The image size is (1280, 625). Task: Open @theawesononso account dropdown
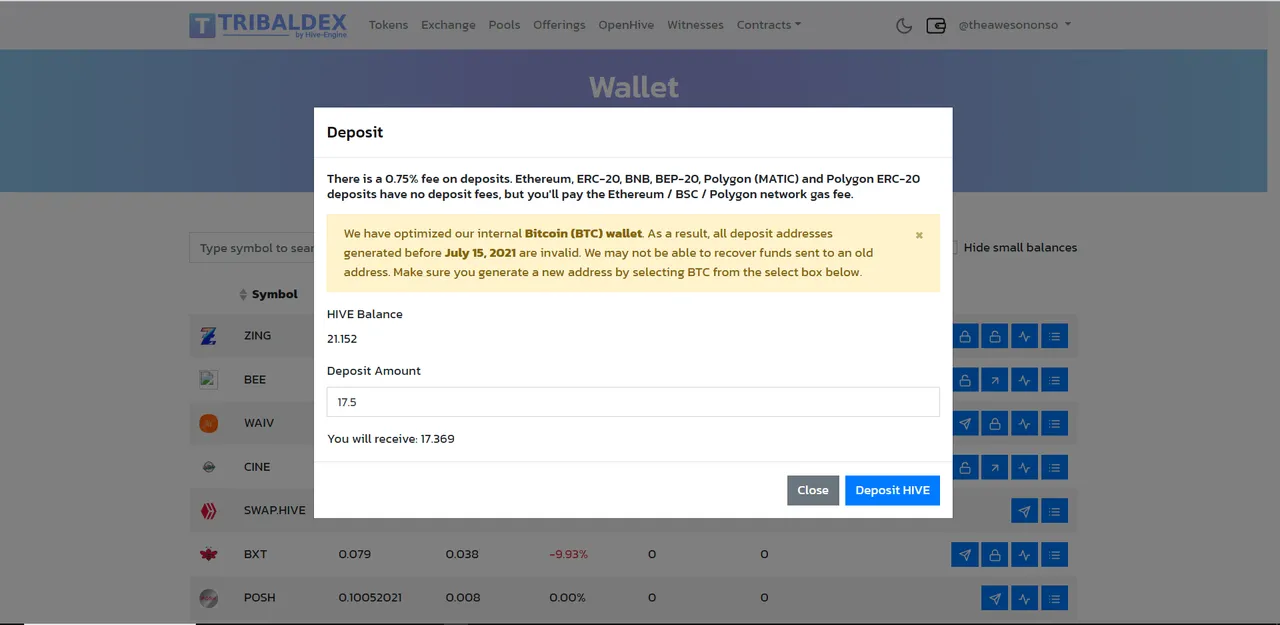pos(1014,25)
